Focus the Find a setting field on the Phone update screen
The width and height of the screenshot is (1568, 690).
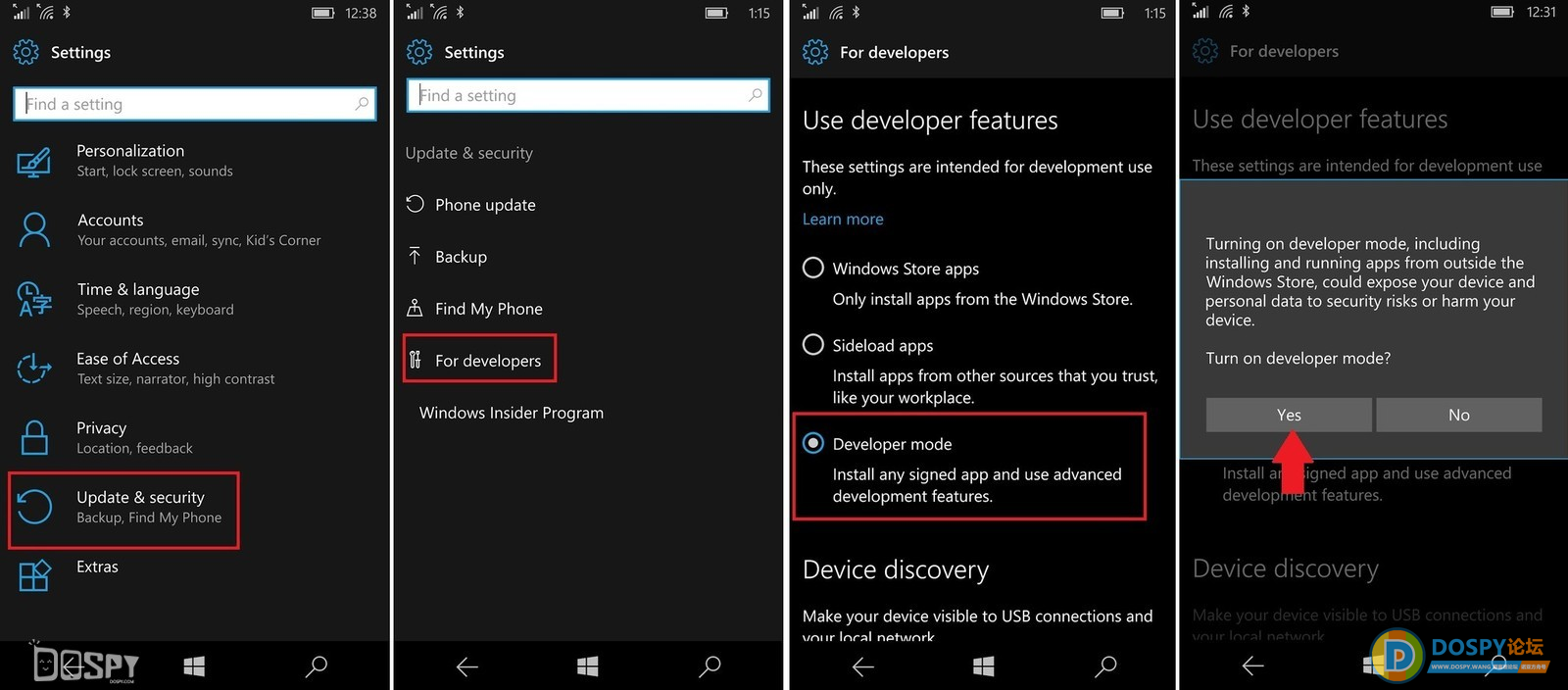click(x=588, y=95)
